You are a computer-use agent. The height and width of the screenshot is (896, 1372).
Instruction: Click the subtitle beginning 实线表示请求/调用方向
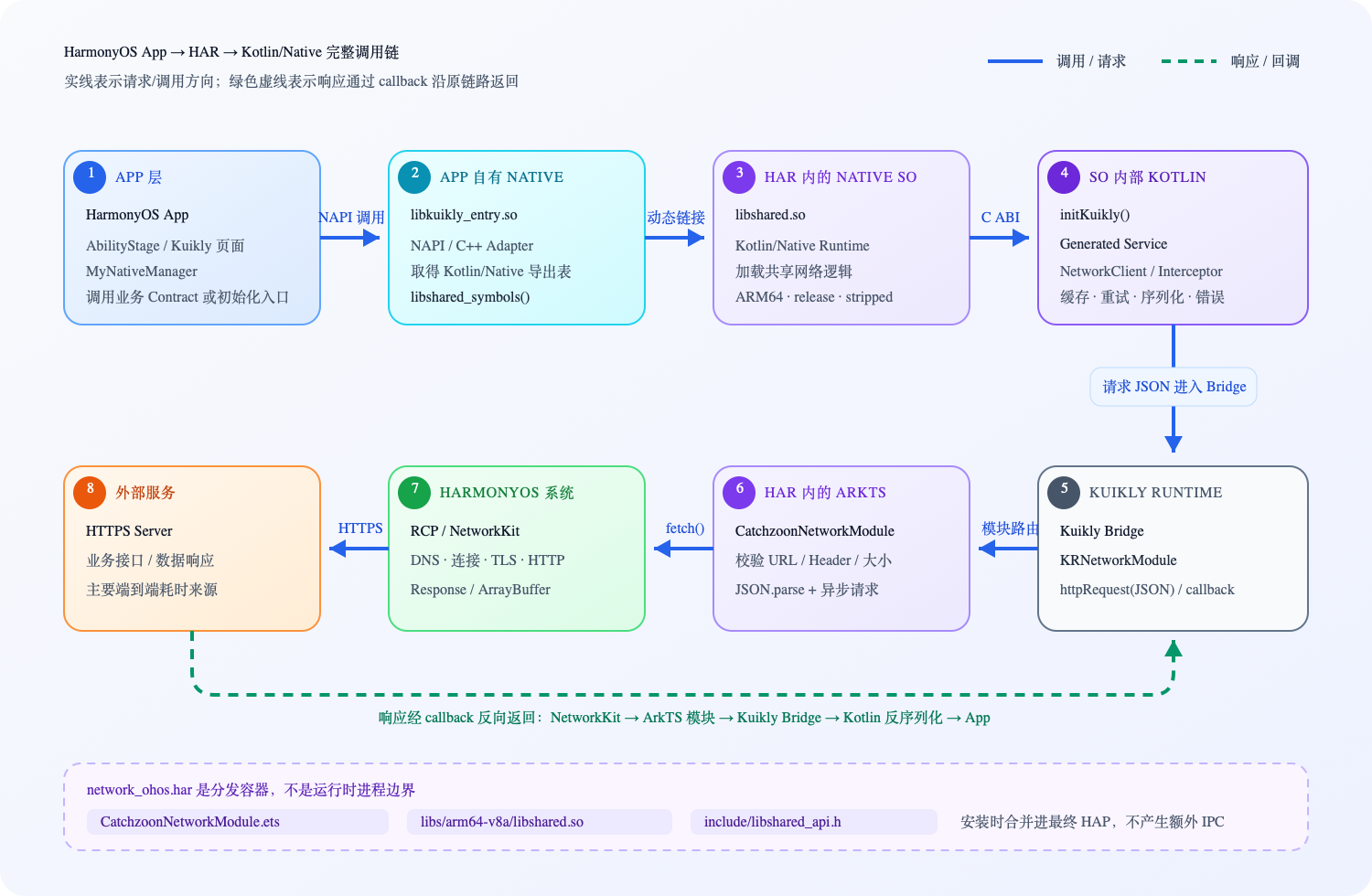tap(292, 81)
